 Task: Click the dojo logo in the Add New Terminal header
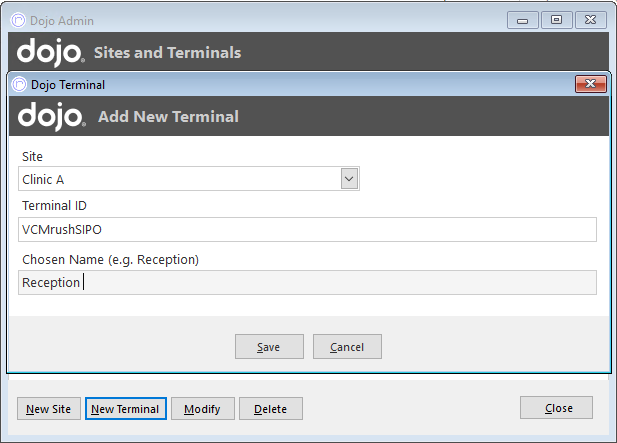pyautogui.click(x=52, y=116)
